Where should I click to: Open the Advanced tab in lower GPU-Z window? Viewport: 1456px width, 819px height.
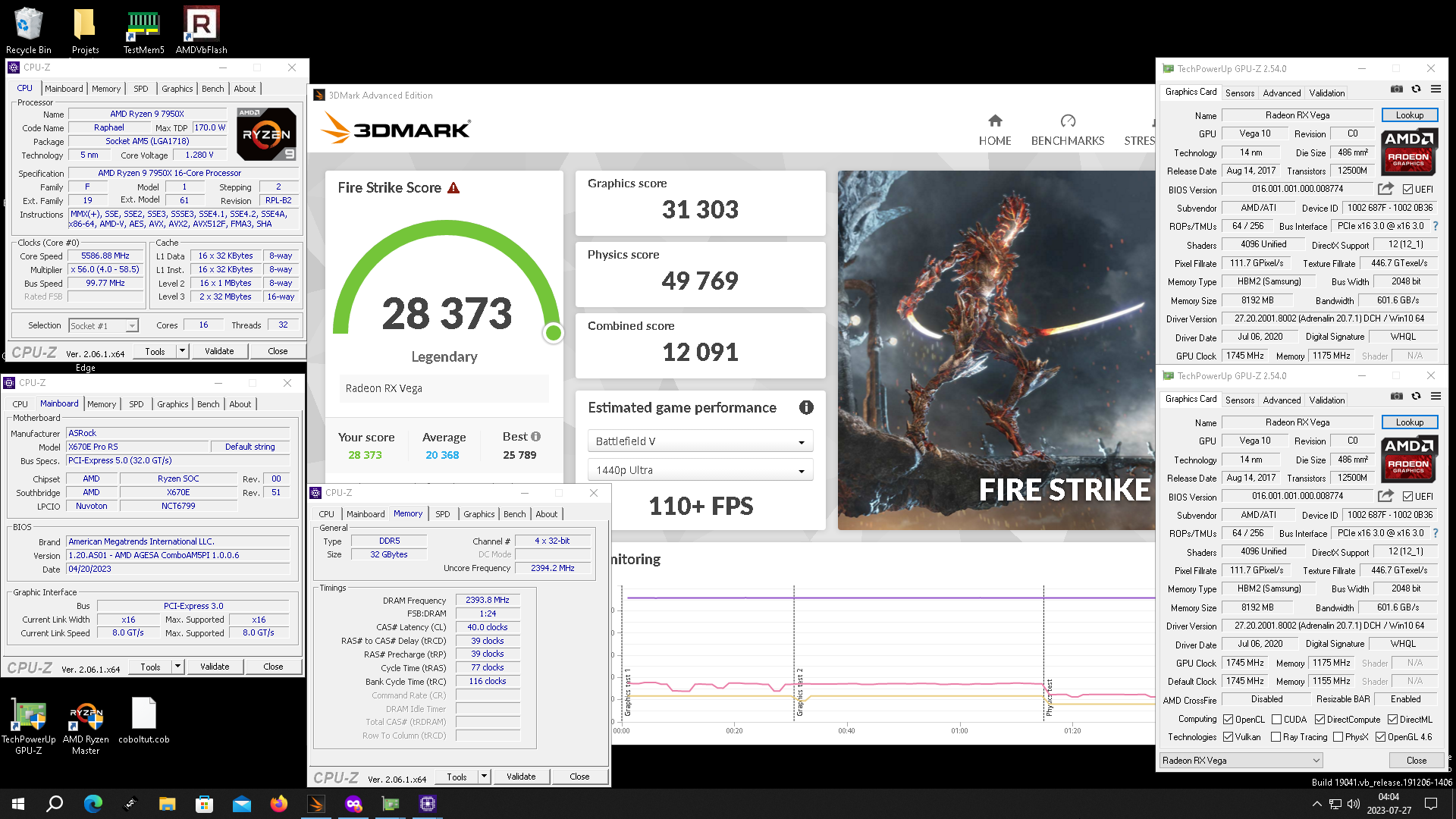(1282, 400)
